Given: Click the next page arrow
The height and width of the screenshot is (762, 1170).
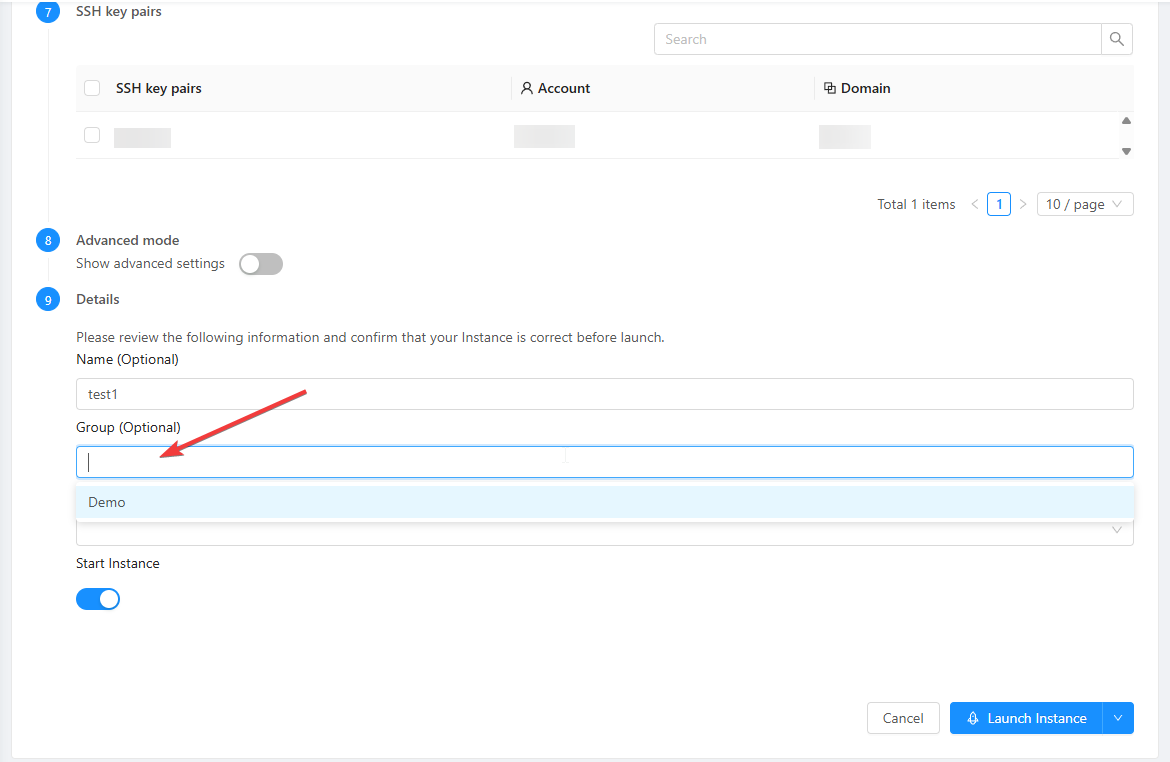Looking at the screenshot, I should (x=1022, y=204).
